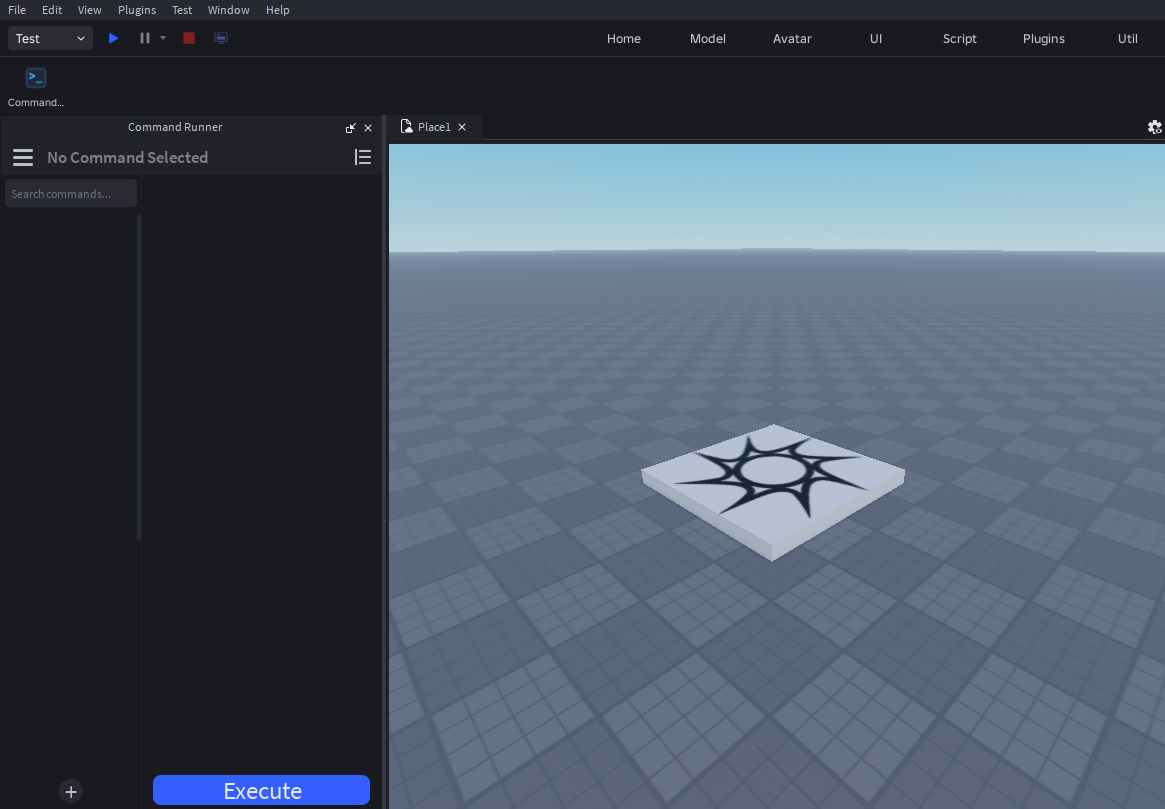Open the Test mode dropdown
Screen dimensions: 1165x809
pos(50,39)
